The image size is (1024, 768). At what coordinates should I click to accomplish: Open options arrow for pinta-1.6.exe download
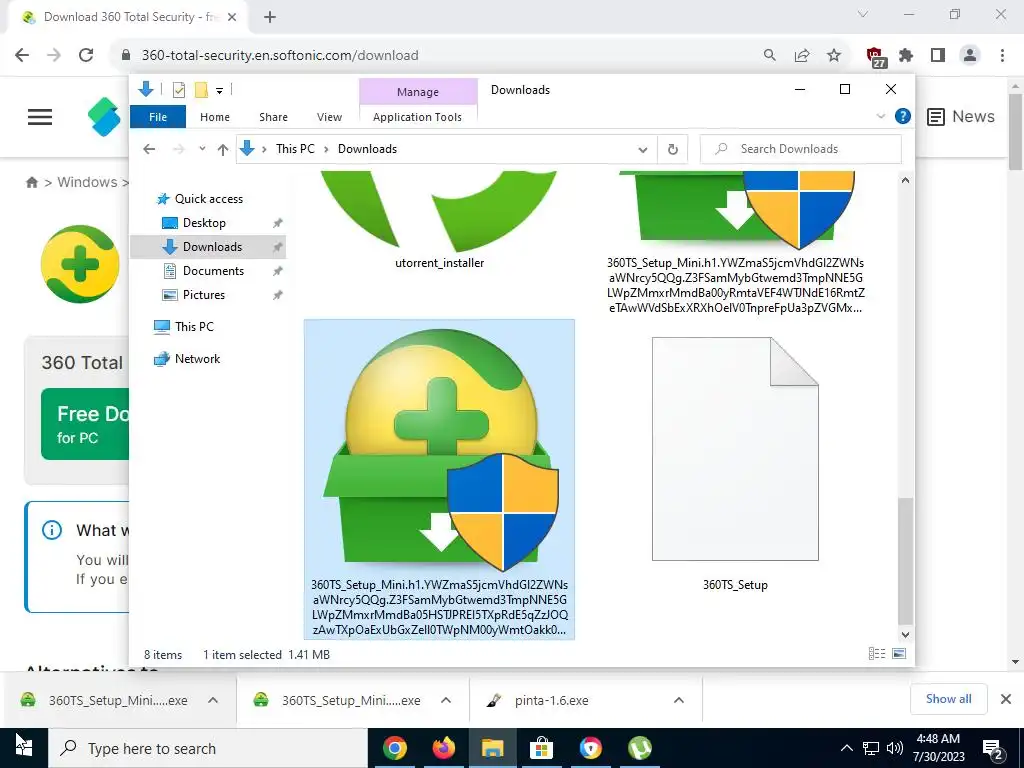(x=679, y=700)
